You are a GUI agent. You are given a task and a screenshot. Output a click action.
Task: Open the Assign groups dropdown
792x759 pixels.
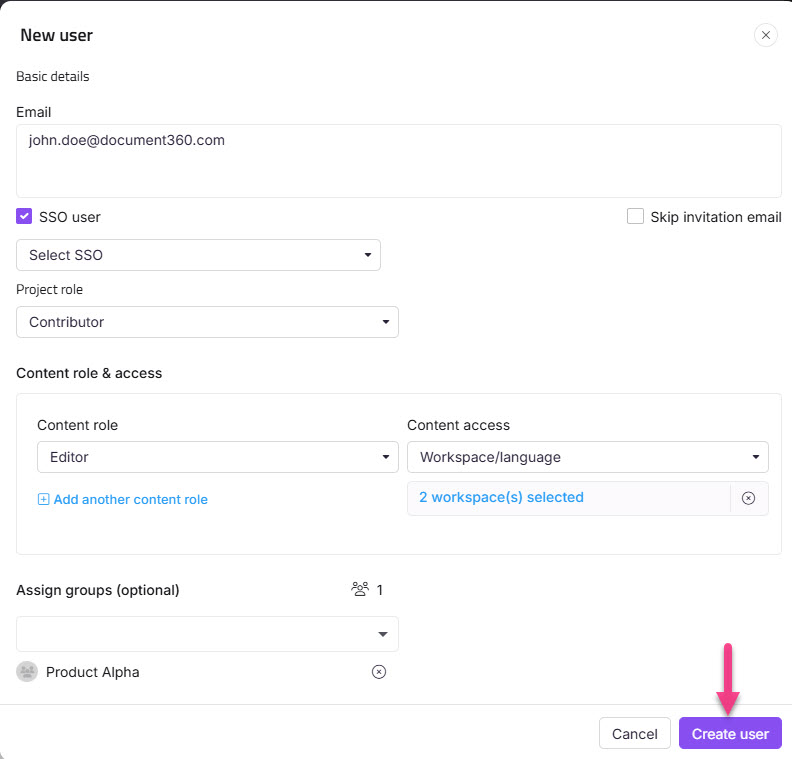[x=207, y=634]
